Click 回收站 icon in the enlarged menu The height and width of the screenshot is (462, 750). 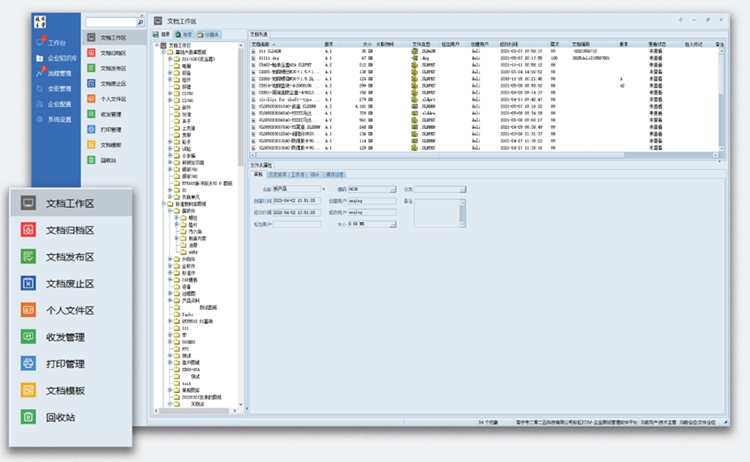[x=28, y=416]
